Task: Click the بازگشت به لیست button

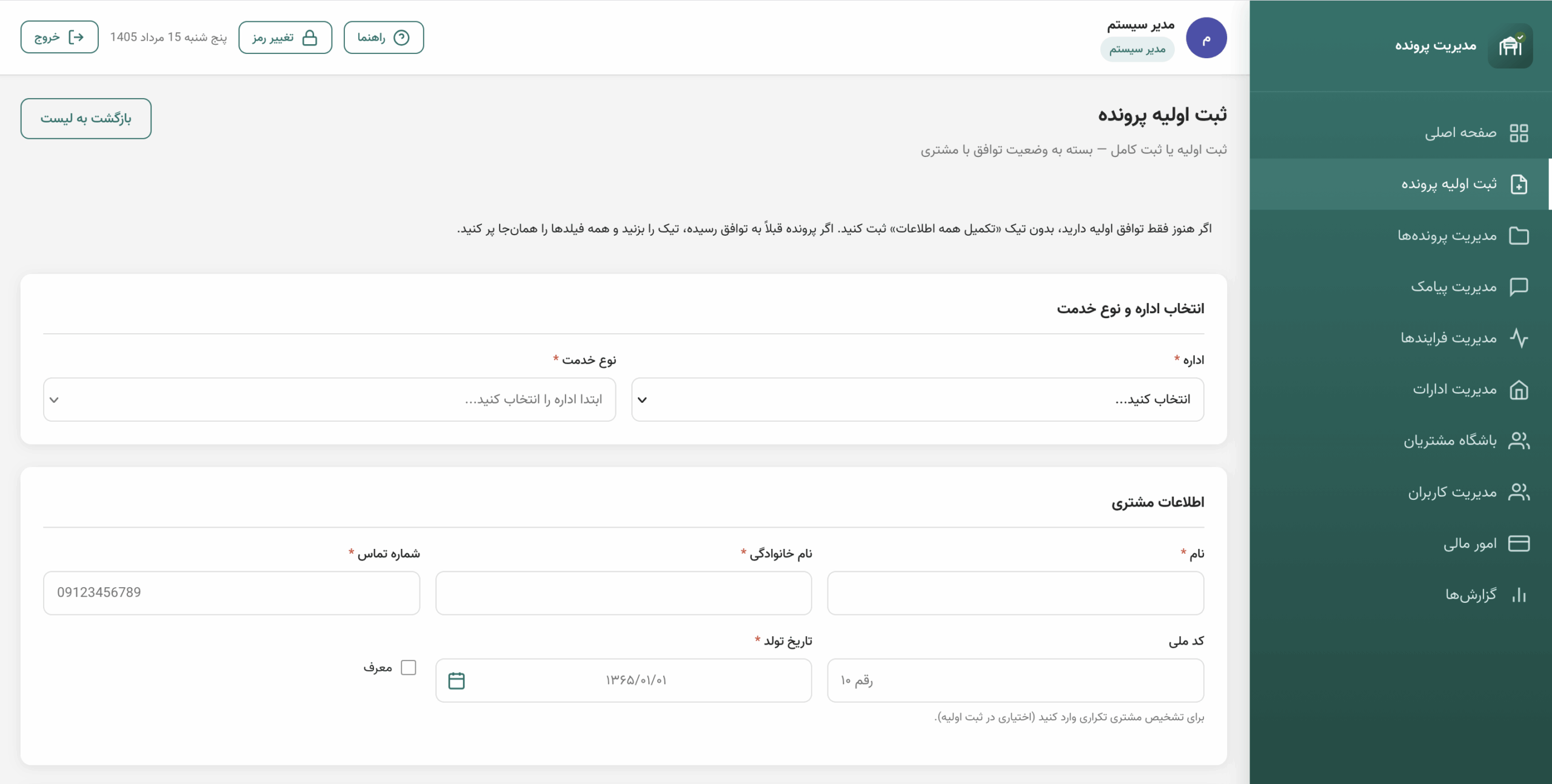Action: tap(85, 118)
